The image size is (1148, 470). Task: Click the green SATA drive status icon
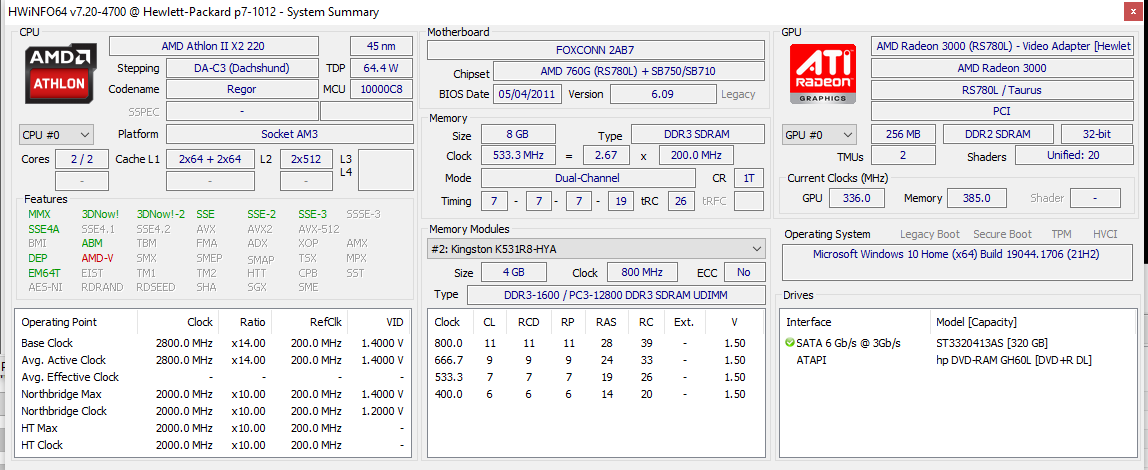(x=789, y=343)
